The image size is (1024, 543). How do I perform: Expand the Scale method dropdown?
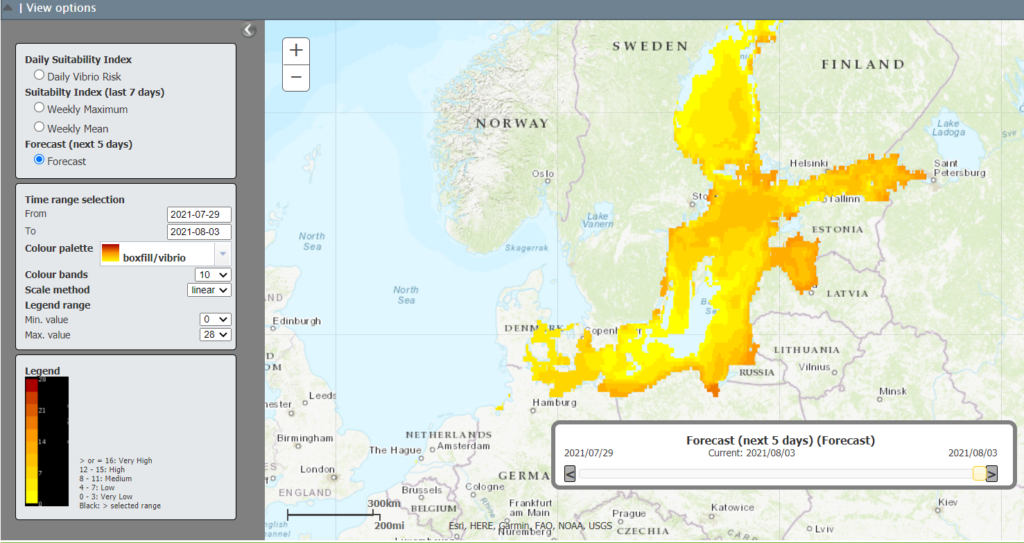pyautogui.click(x=209, y=290)
